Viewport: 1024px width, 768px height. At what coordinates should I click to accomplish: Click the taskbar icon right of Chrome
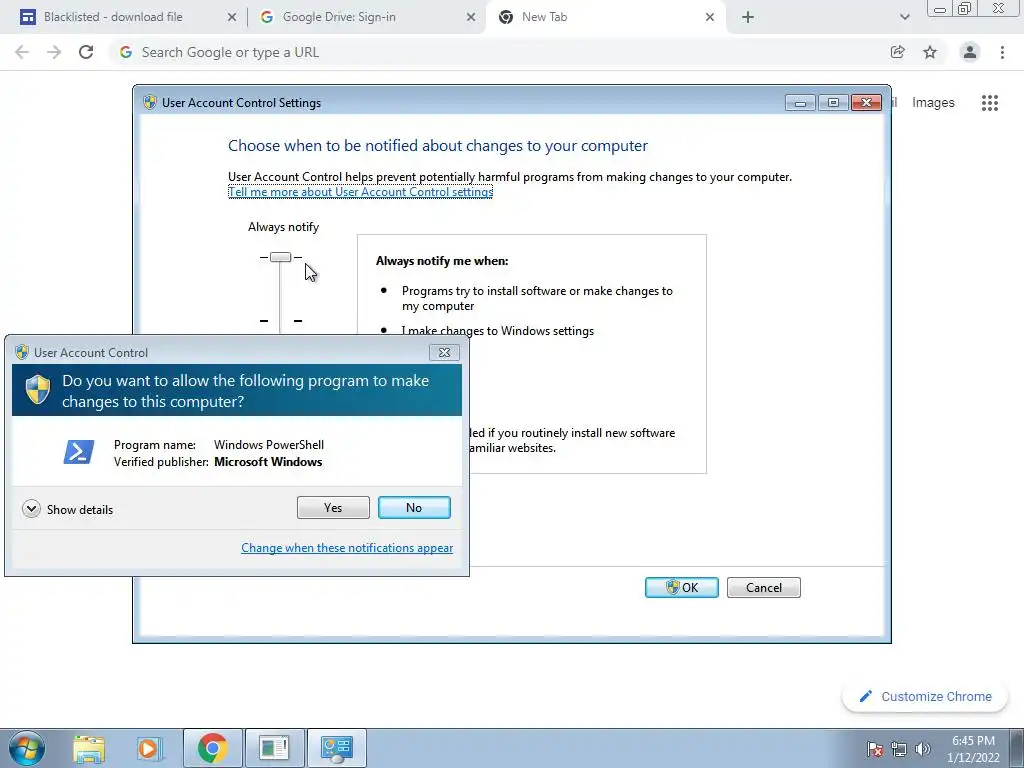(x=274, y=748)
